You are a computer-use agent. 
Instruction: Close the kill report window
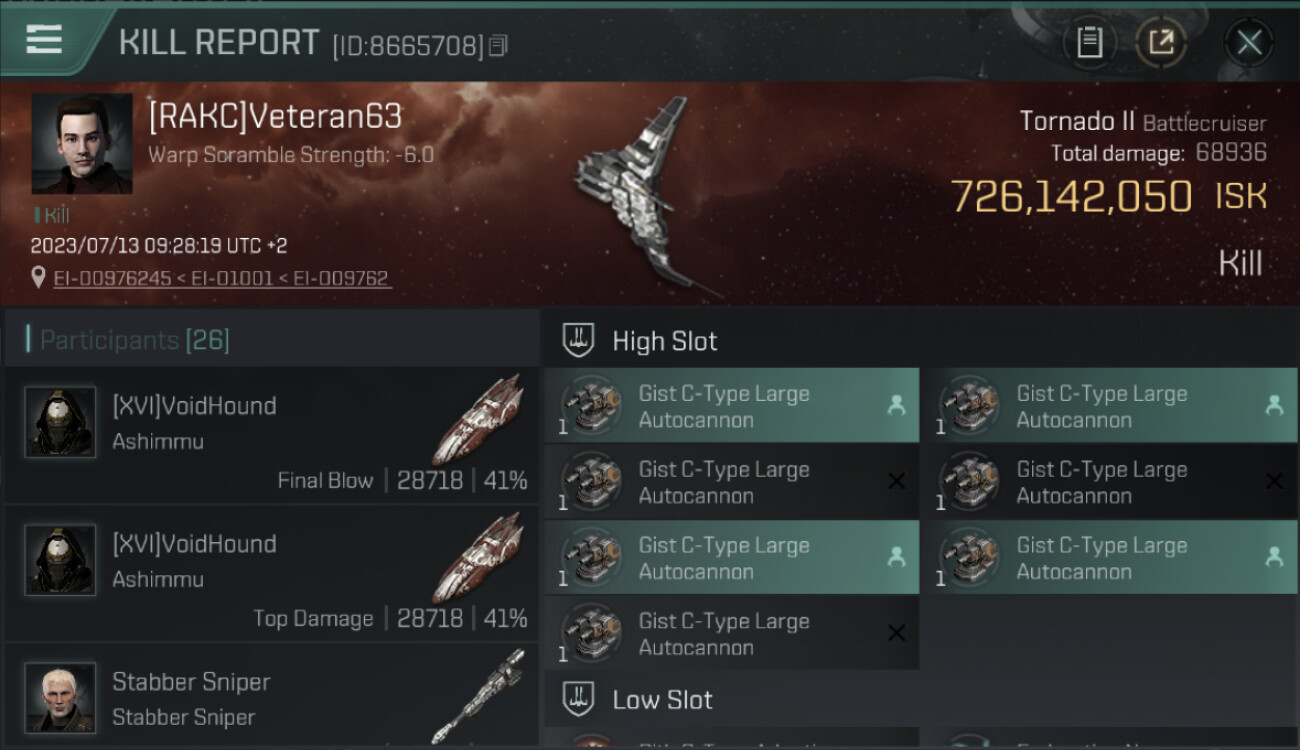(x=1249, y=42)
